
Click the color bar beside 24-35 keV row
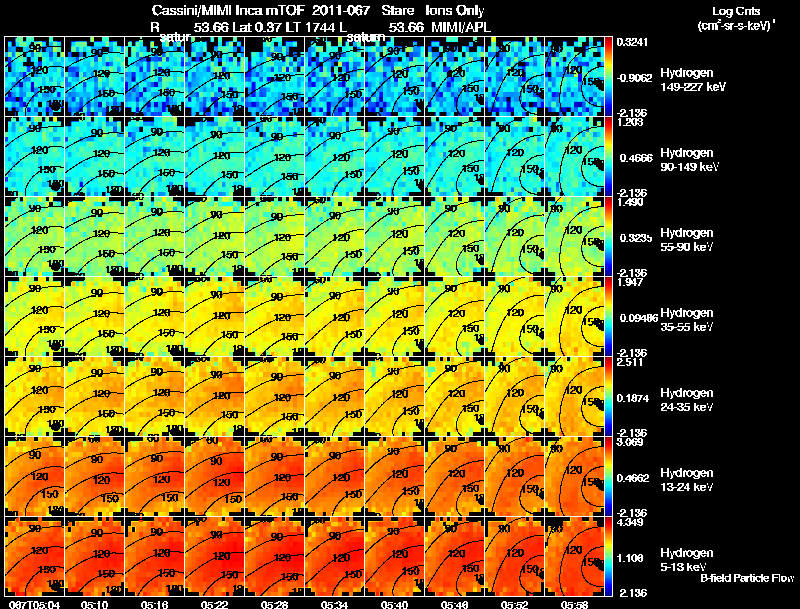click(x=608, y=396)
